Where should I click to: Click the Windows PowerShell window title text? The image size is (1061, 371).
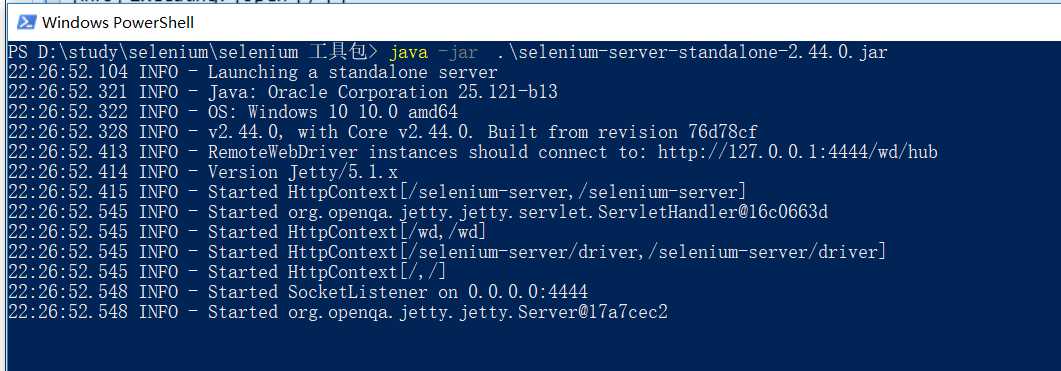(118, 22)
